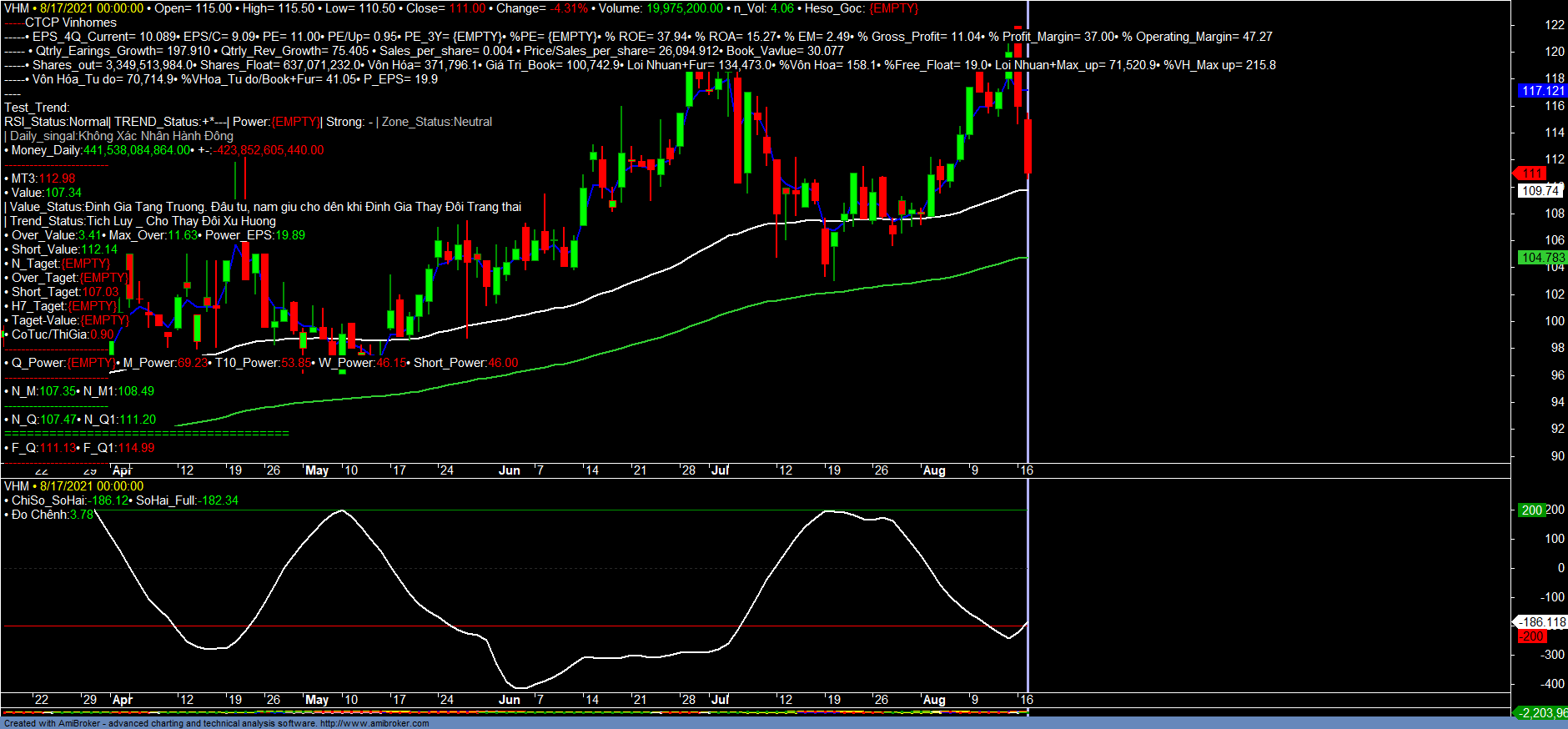Viewport: 1568px width, 729px height.
Task: Click the CTCP Vinhomes company title text
Action: [71, 23]
